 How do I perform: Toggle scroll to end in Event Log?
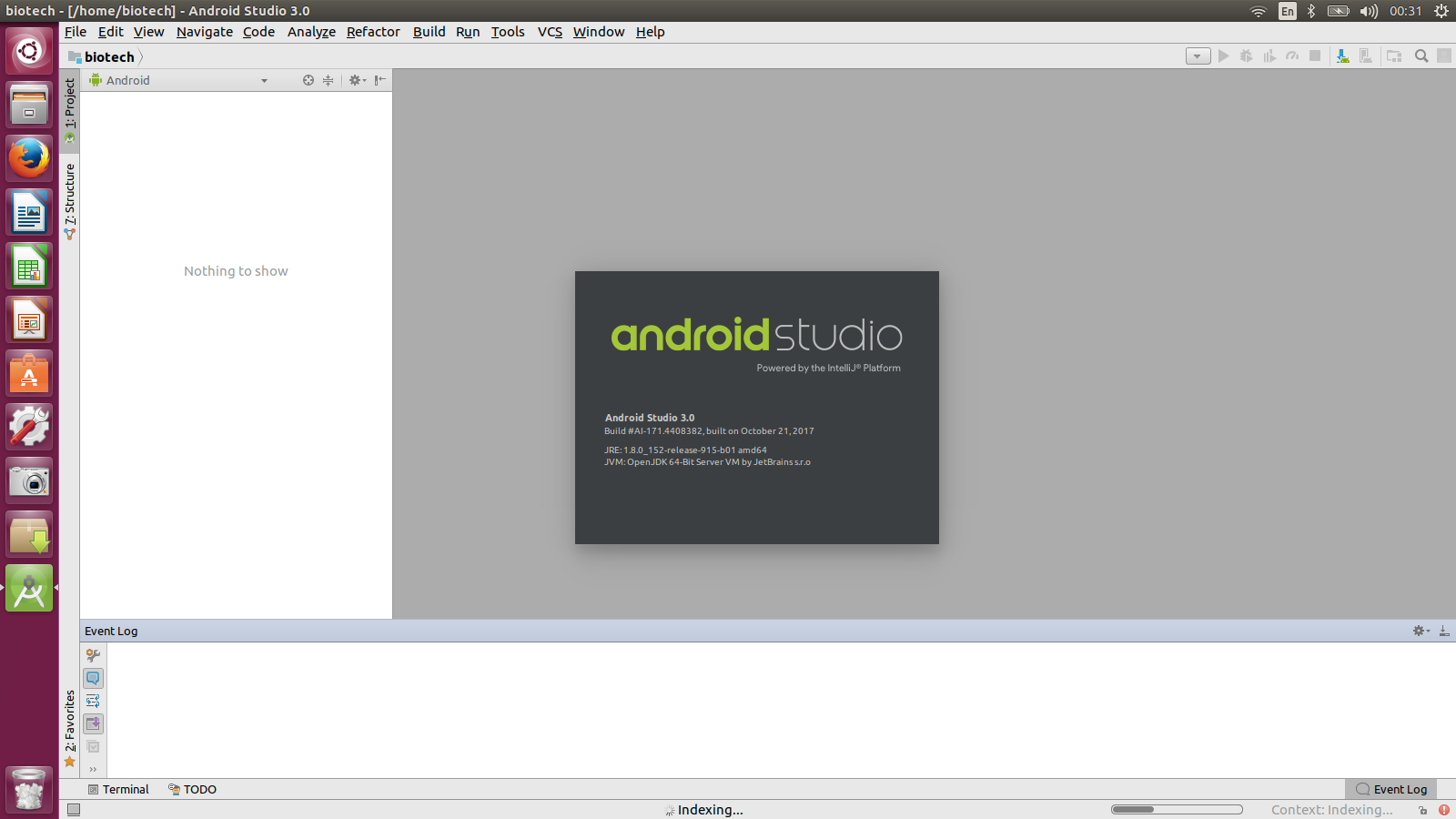(93, 723)
